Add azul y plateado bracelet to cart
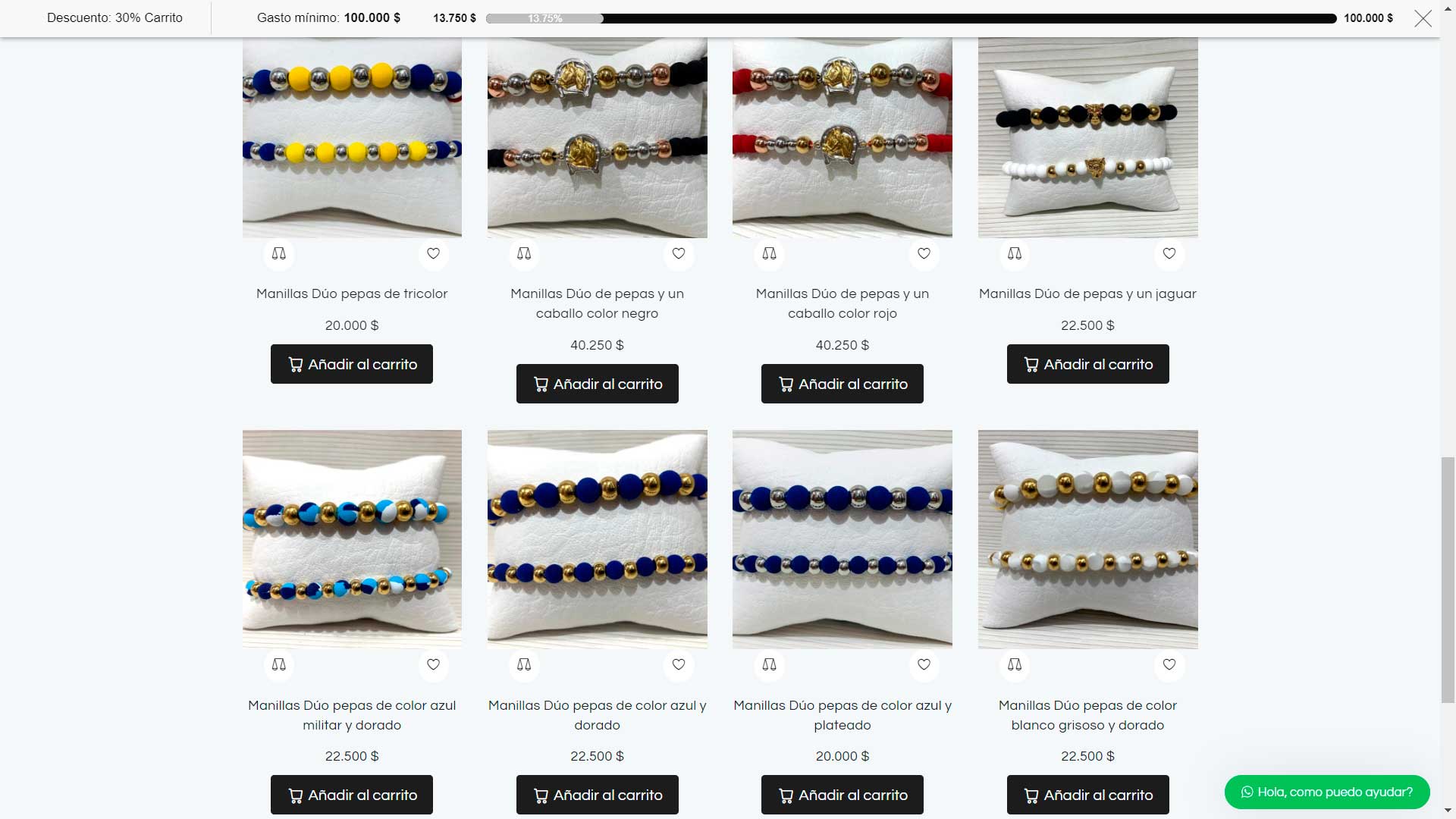Screen dimensions: 1456x819 pyautogui.click(x=843, y=795)
